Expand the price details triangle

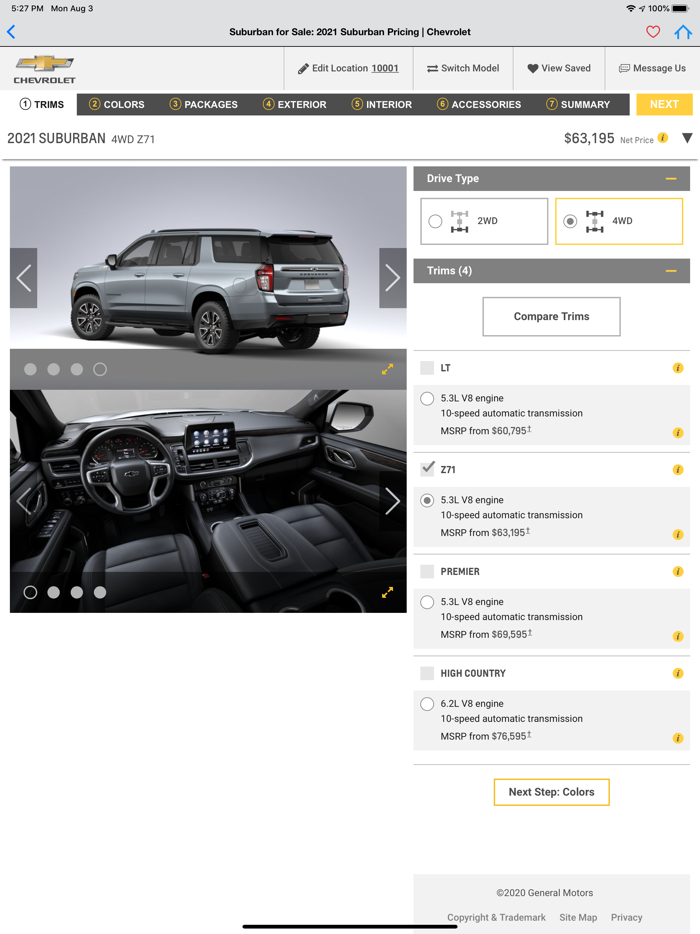687,138
